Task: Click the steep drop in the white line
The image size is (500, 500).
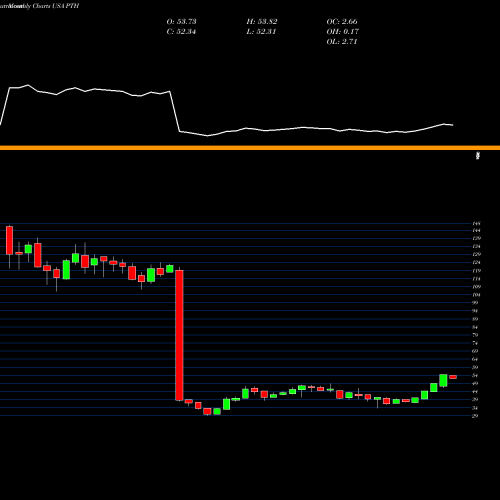Action: point(175,111)
